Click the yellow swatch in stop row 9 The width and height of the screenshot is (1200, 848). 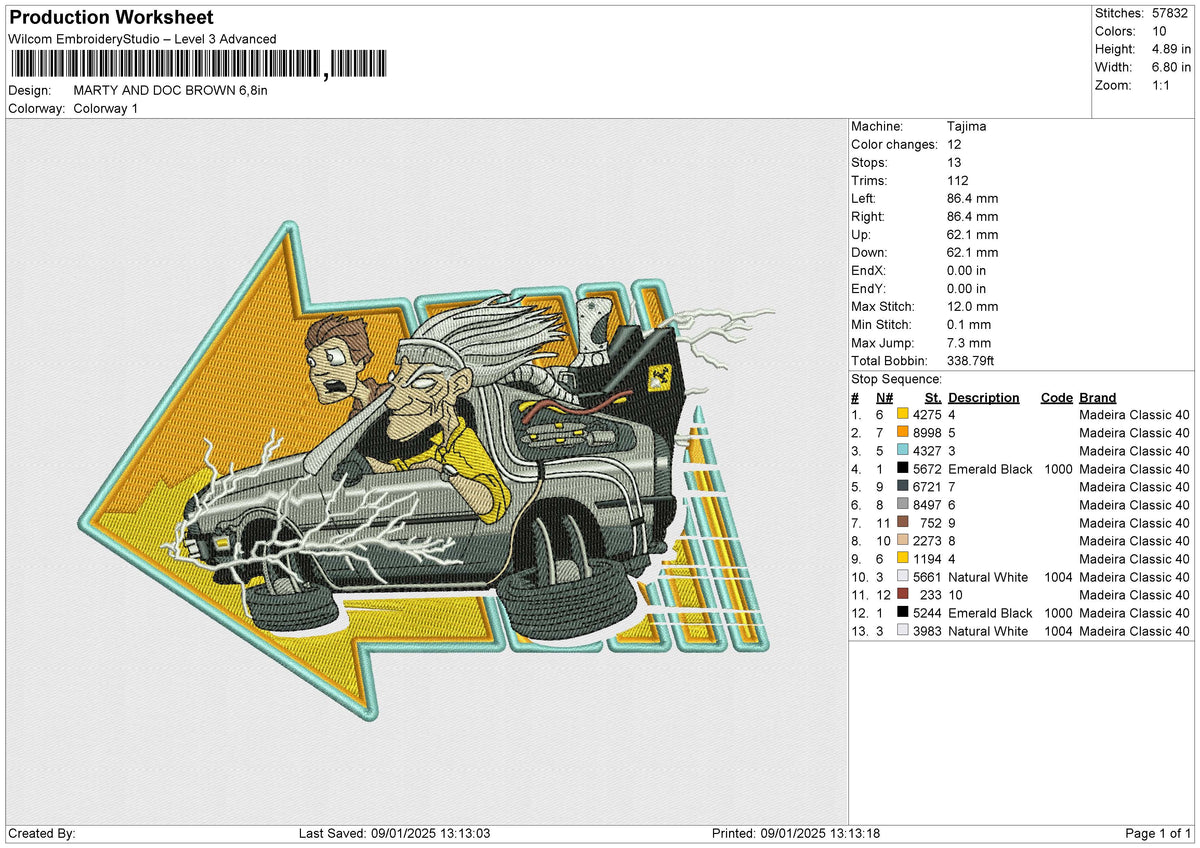pyautogui.click(x=902, y=559)
